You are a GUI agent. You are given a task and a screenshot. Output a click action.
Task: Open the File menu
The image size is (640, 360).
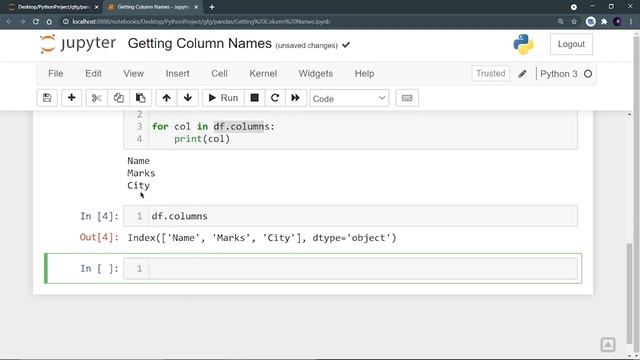click(x=56, y=73)
